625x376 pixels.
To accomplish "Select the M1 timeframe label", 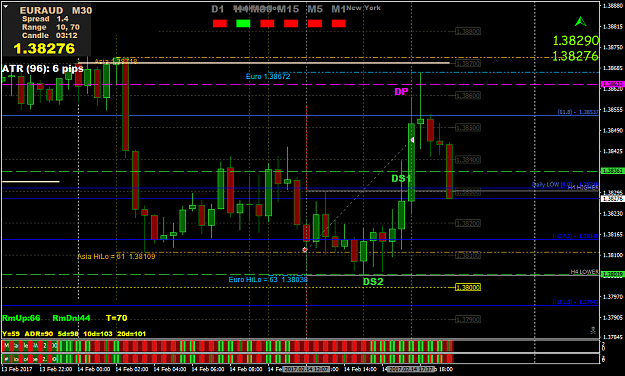I will (x=338, y=9).
